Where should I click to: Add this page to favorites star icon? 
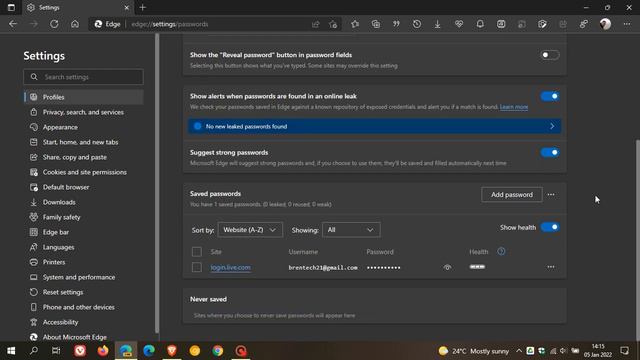pyautogui.click(x=333, y=24)
